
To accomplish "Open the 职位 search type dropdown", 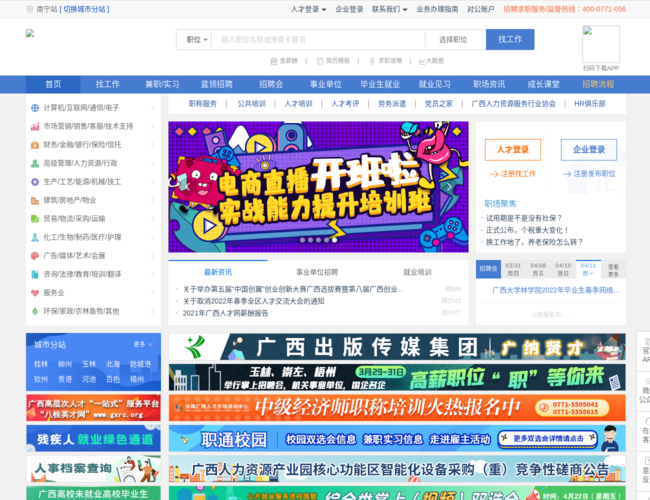I will (196, 40).
